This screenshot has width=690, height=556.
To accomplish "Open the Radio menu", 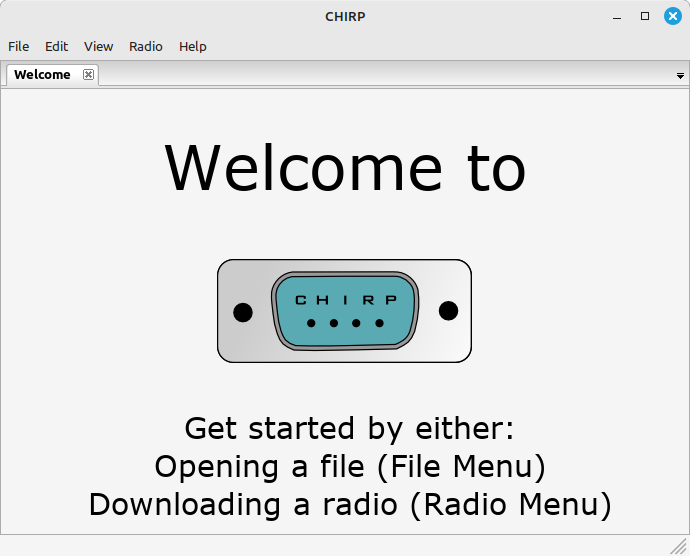I will 146,46.
